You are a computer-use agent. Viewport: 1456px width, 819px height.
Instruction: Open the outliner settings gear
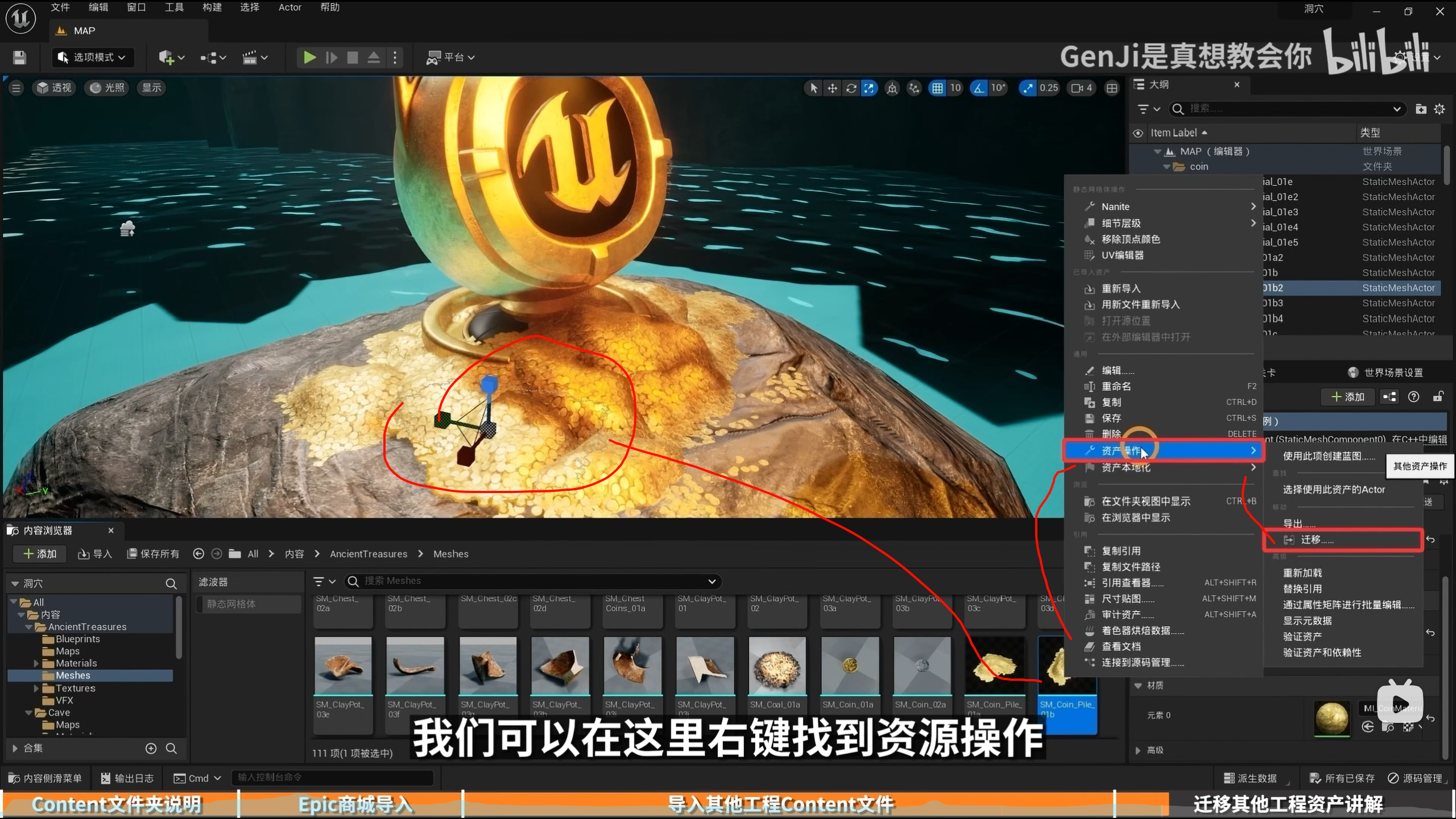[1440, 109]
